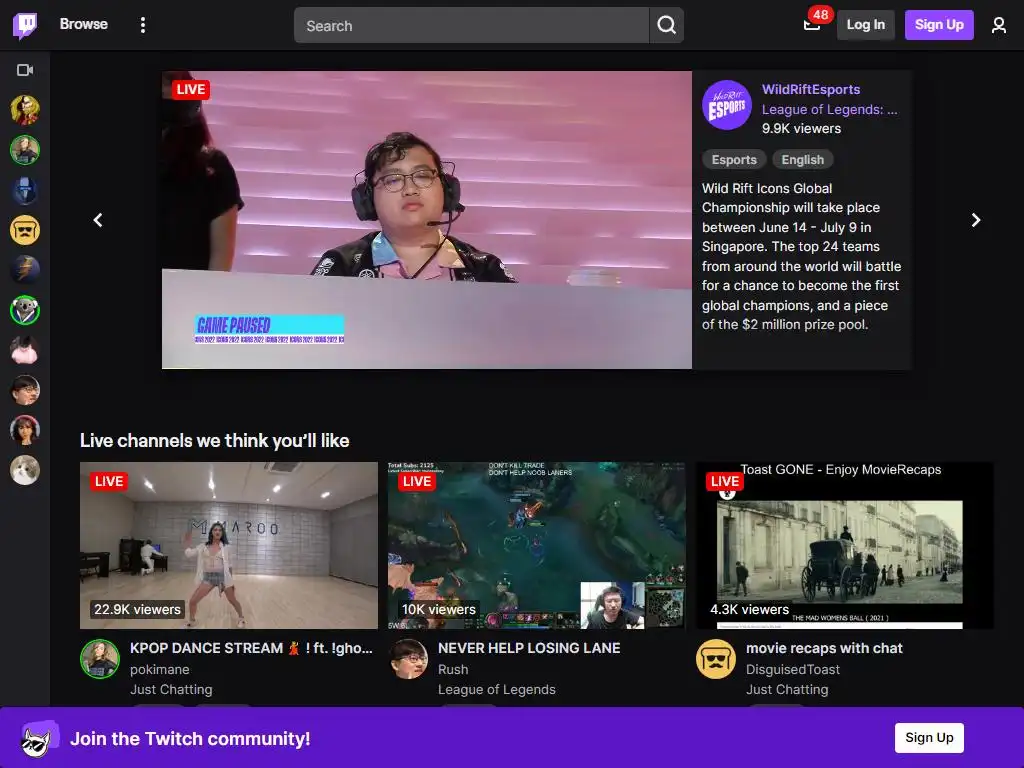Open the yellow mustache avatar in sidebar

[x=25, y=230]
